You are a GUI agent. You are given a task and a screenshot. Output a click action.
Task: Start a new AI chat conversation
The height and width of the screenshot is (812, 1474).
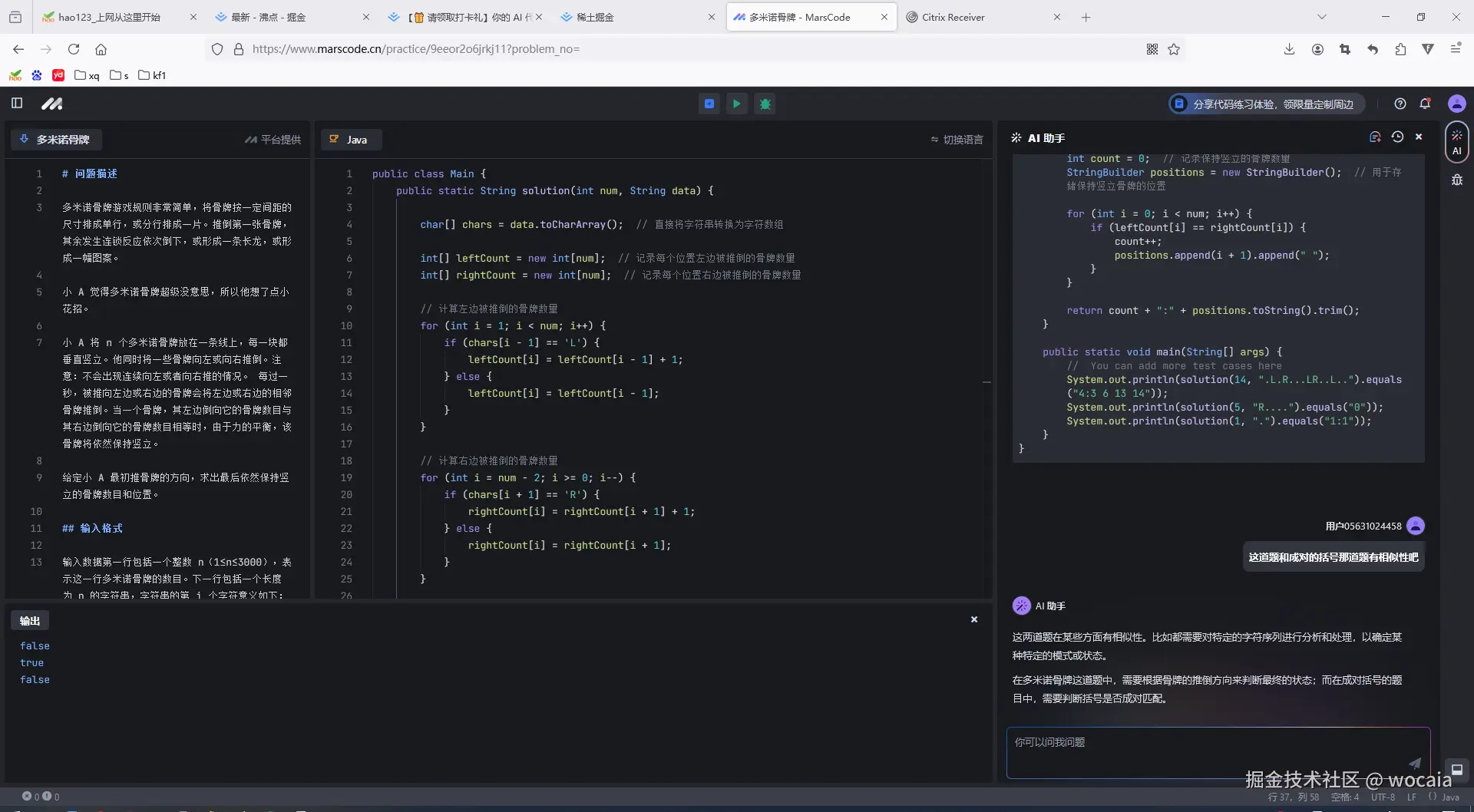tap(1375, 137)
